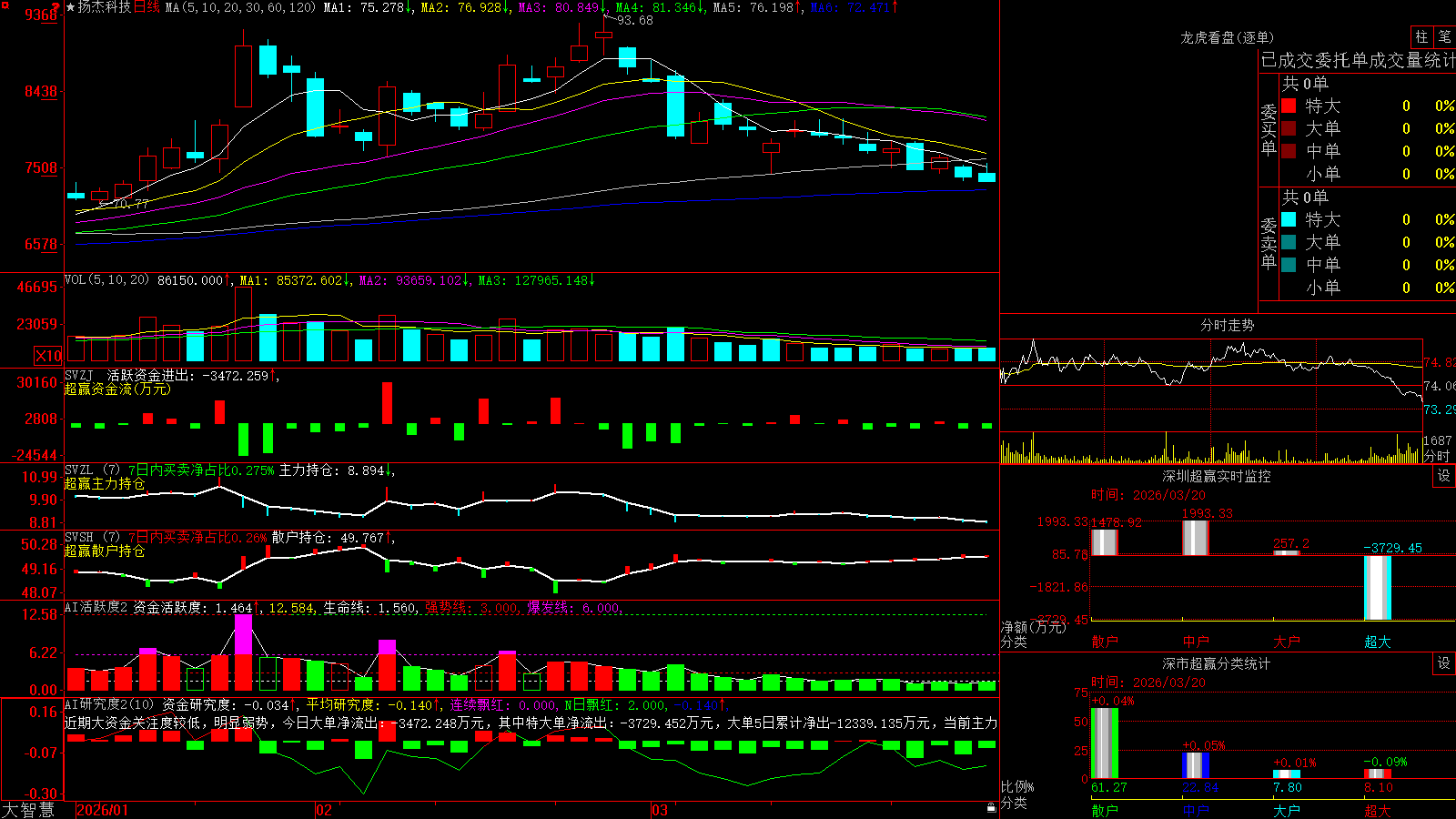The height and width of the screenshot is (819, 1456).
Task: Click the 9368 price axis label
Action: point(41,15)
